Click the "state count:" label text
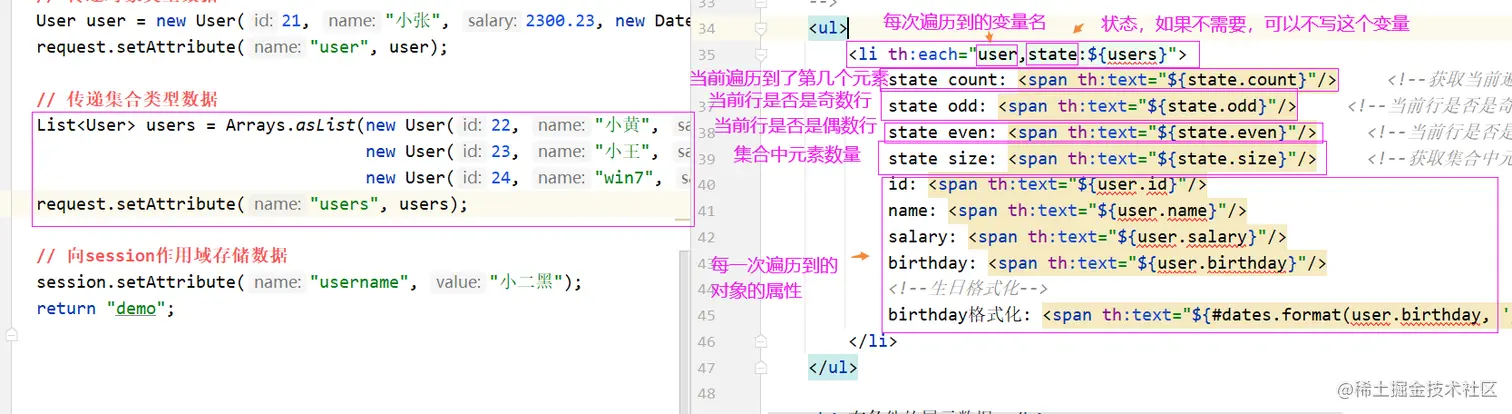Viewport: 1512px width, 414px height. coord(948,80)
